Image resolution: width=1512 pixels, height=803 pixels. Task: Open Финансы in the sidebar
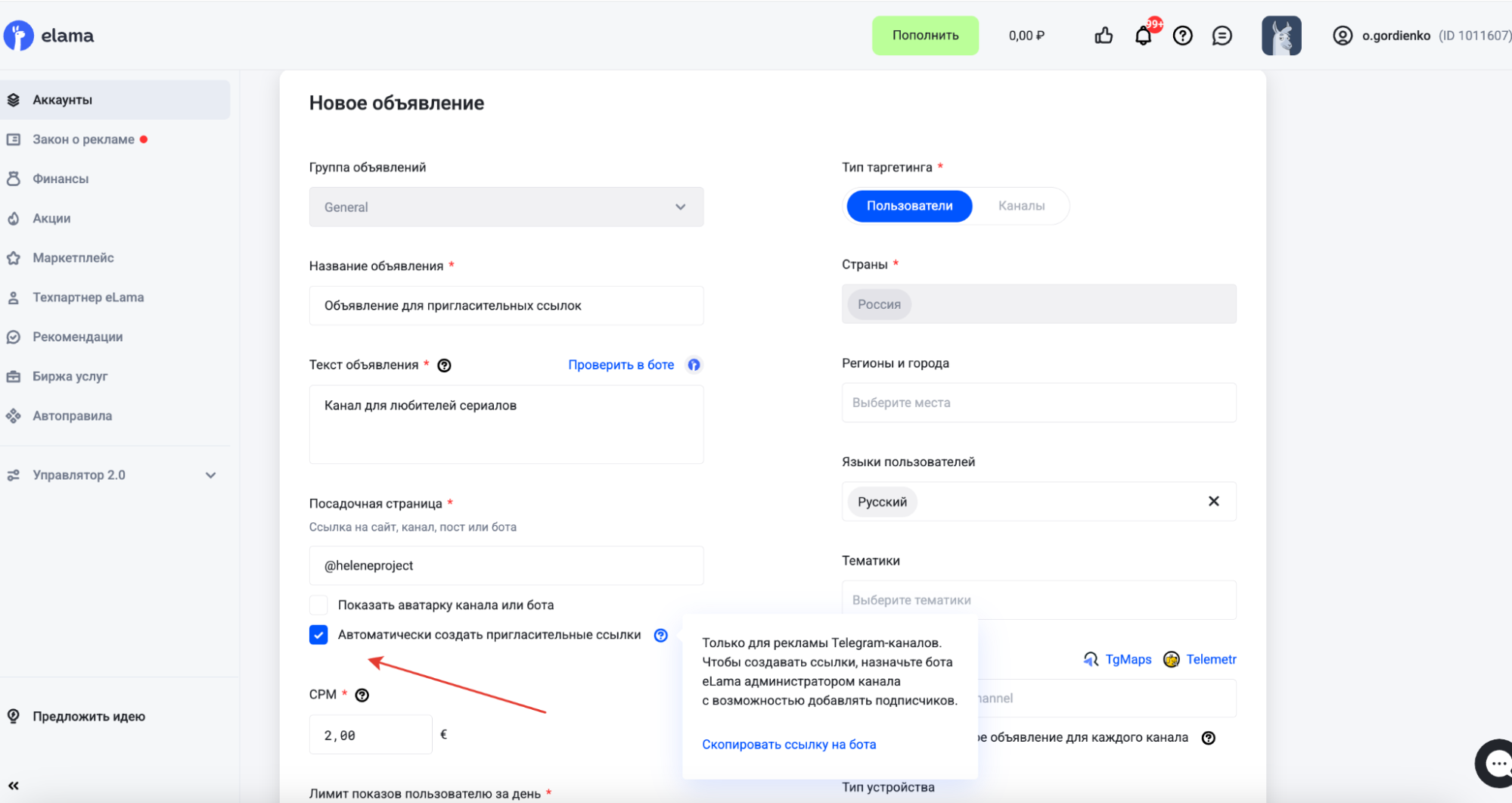[x=61, y=179]
